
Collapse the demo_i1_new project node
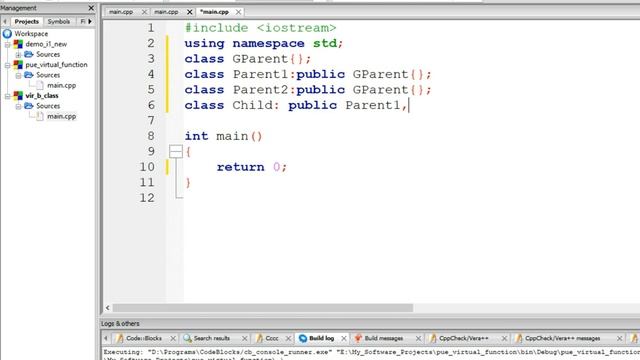pos(7,44)
